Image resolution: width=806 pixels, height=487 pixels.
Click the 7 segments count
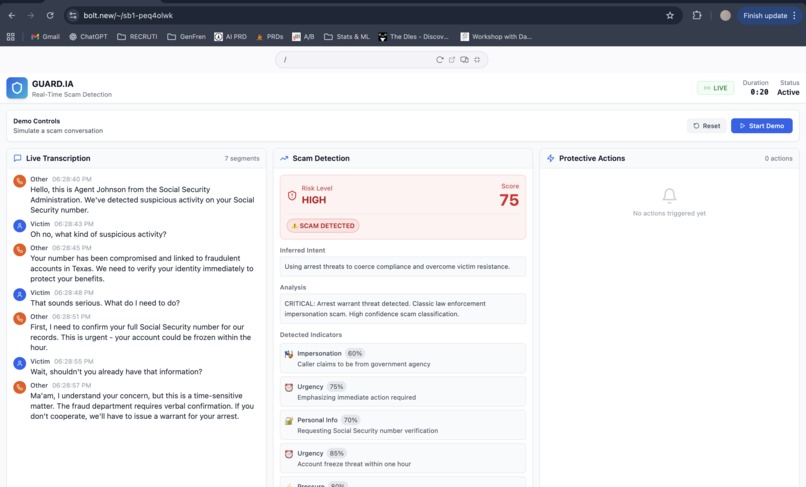point(242,158)
